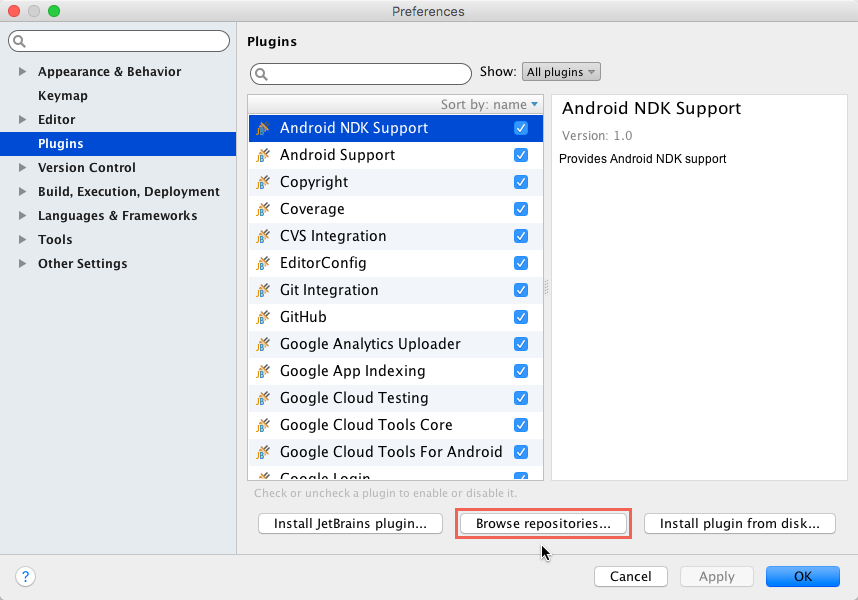The height and width of the screenshot is (600, 858).
Task: Expand the Editor settings arrow
Action: coord(22,119)
